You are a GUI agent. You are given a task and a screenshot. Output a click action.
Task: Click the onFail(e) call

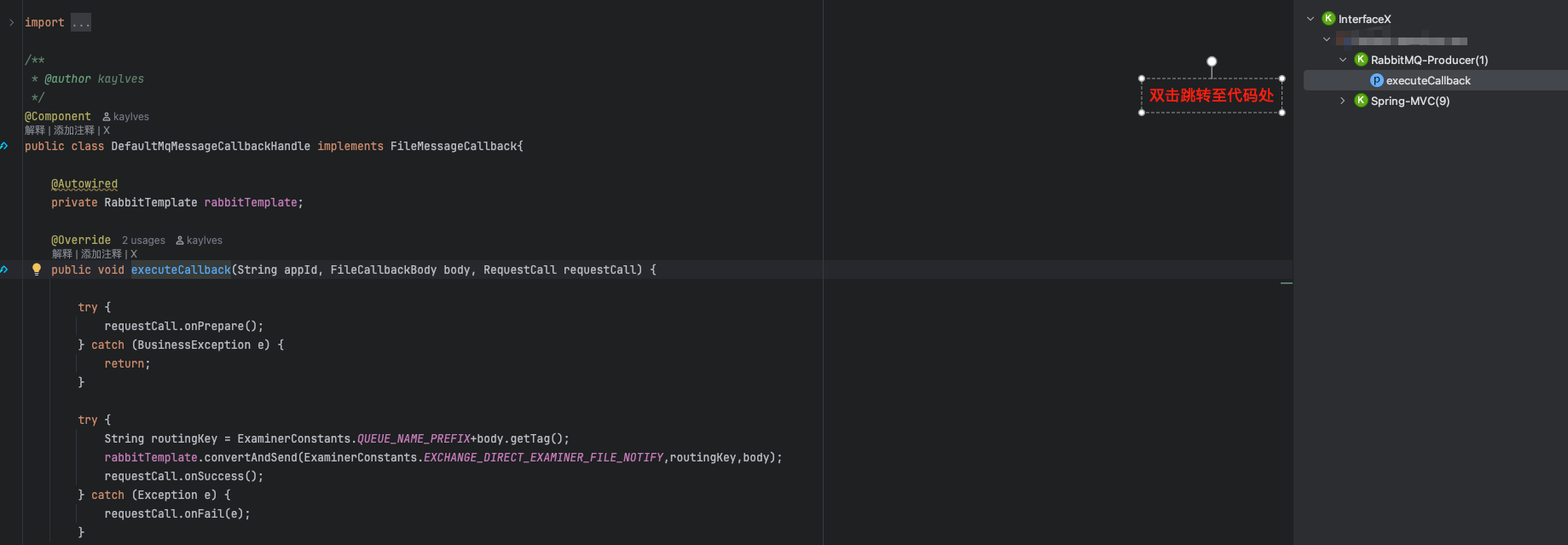click(x=214, y=514)
